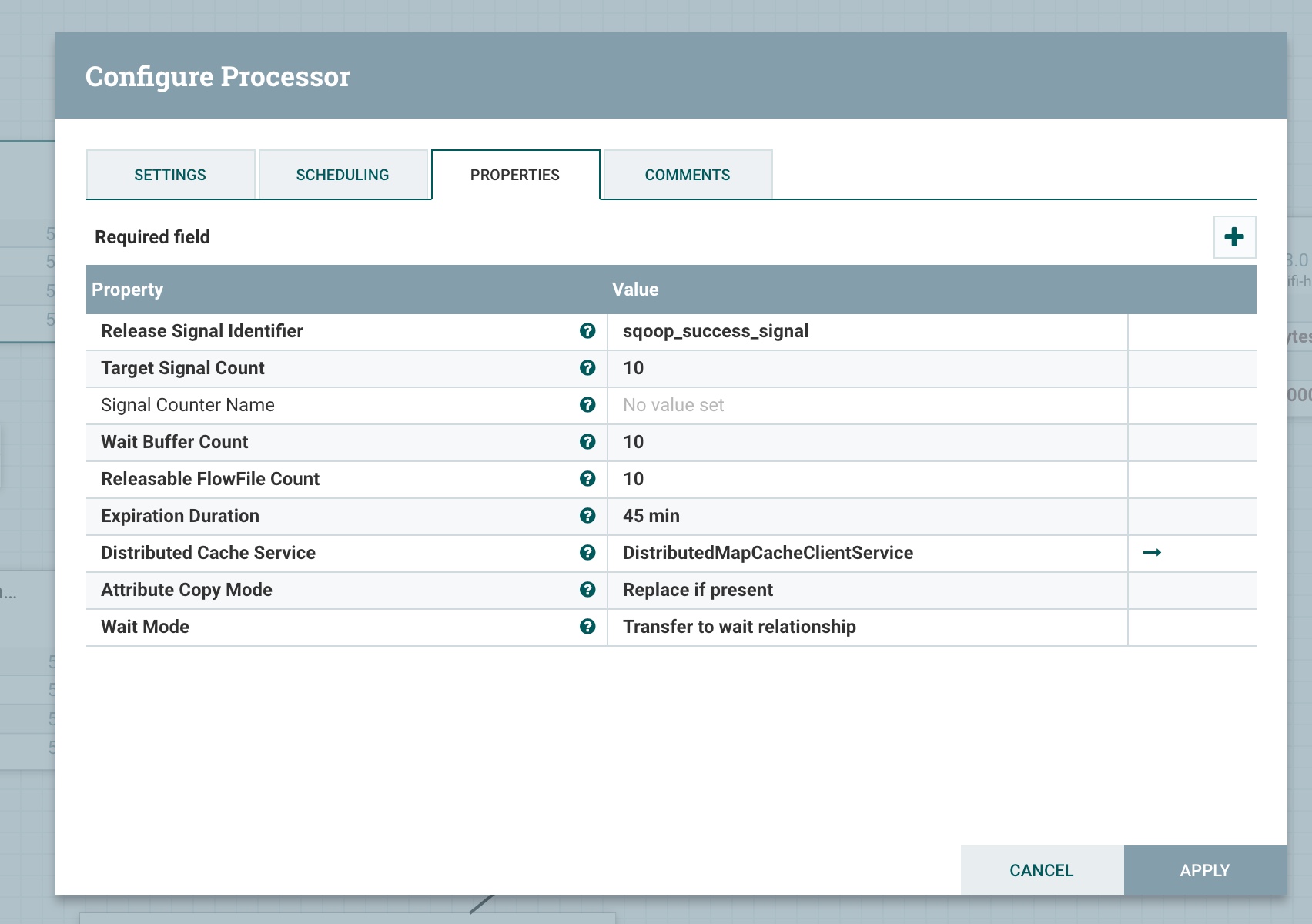Open help for Signal Counter Name
The width and height of the screenshot is (1312, 924).
[x=588, y=405]
